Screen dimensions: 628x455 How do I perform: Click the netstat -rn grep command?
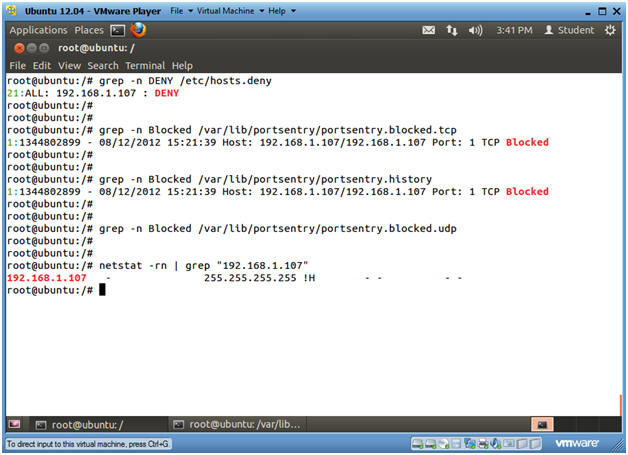tap(203, 266)
